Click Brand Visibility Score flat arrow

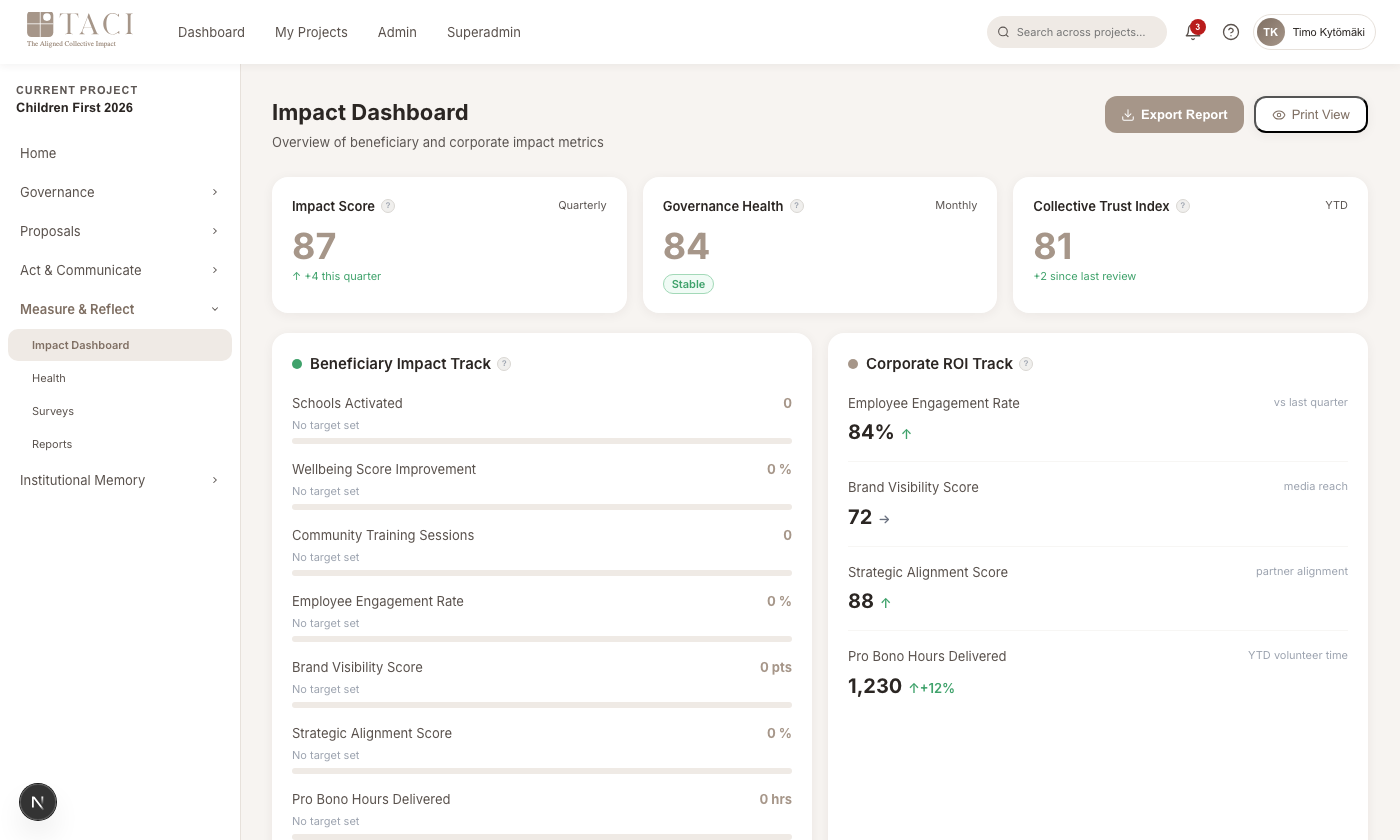(884, 519)
